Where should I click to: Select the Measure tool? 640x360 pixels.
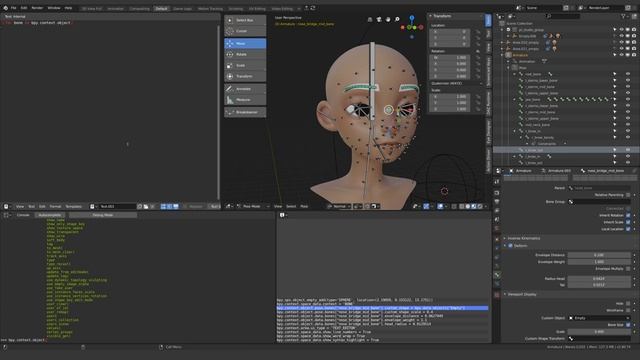245,100
